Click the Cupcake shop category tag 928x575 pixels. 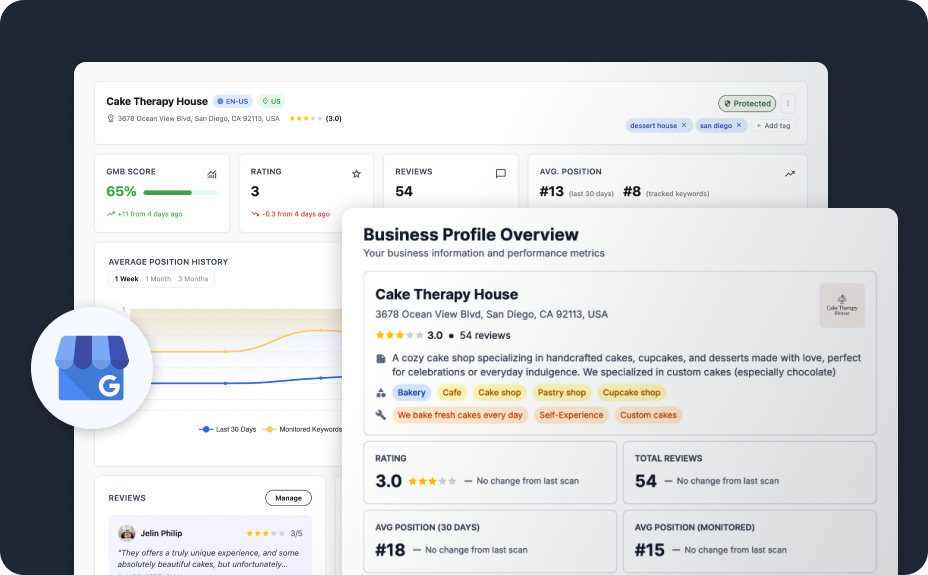[631, 393]
